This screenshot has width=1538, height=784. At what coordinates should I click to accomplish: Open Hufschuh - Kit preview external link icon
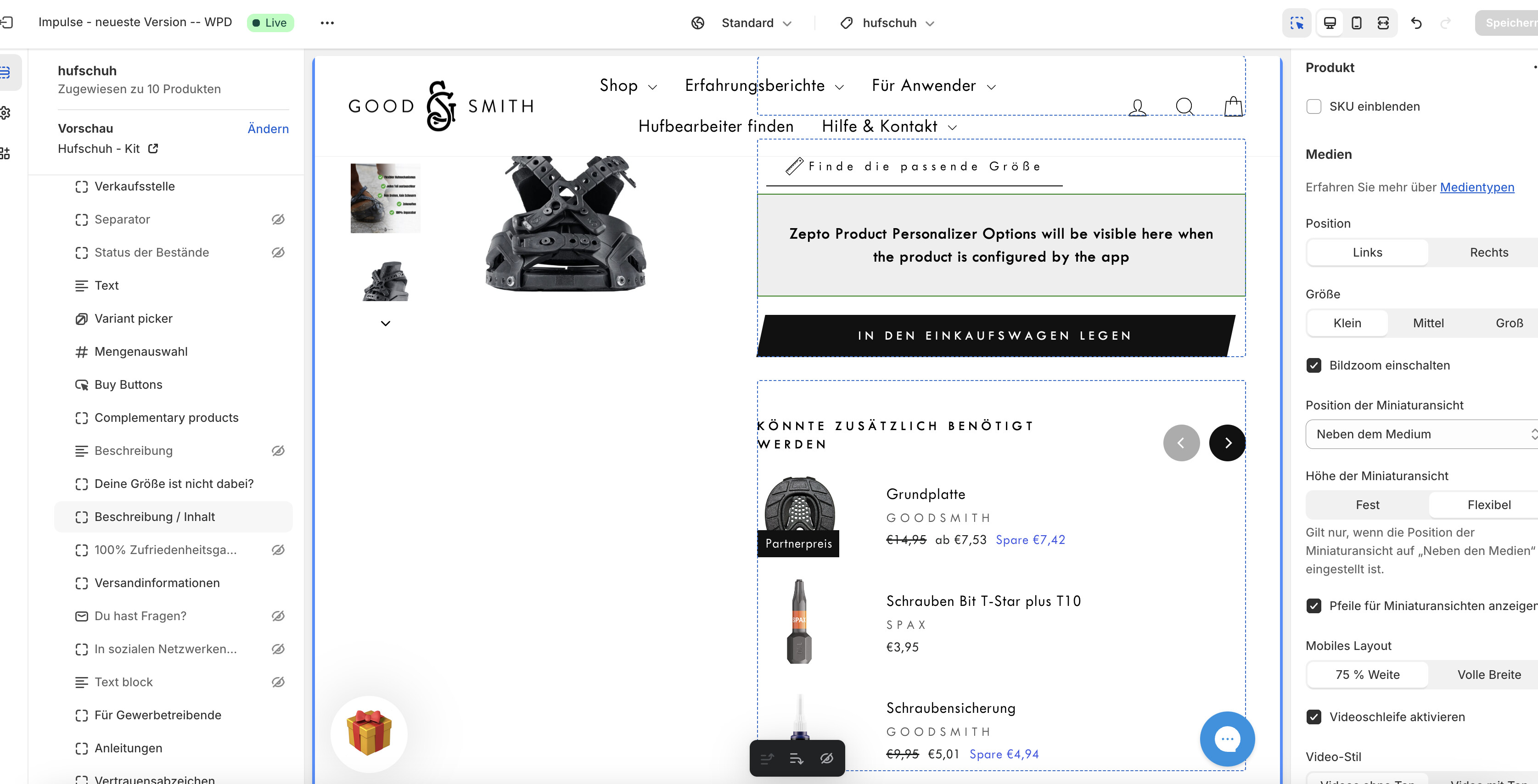pos(153,148)
